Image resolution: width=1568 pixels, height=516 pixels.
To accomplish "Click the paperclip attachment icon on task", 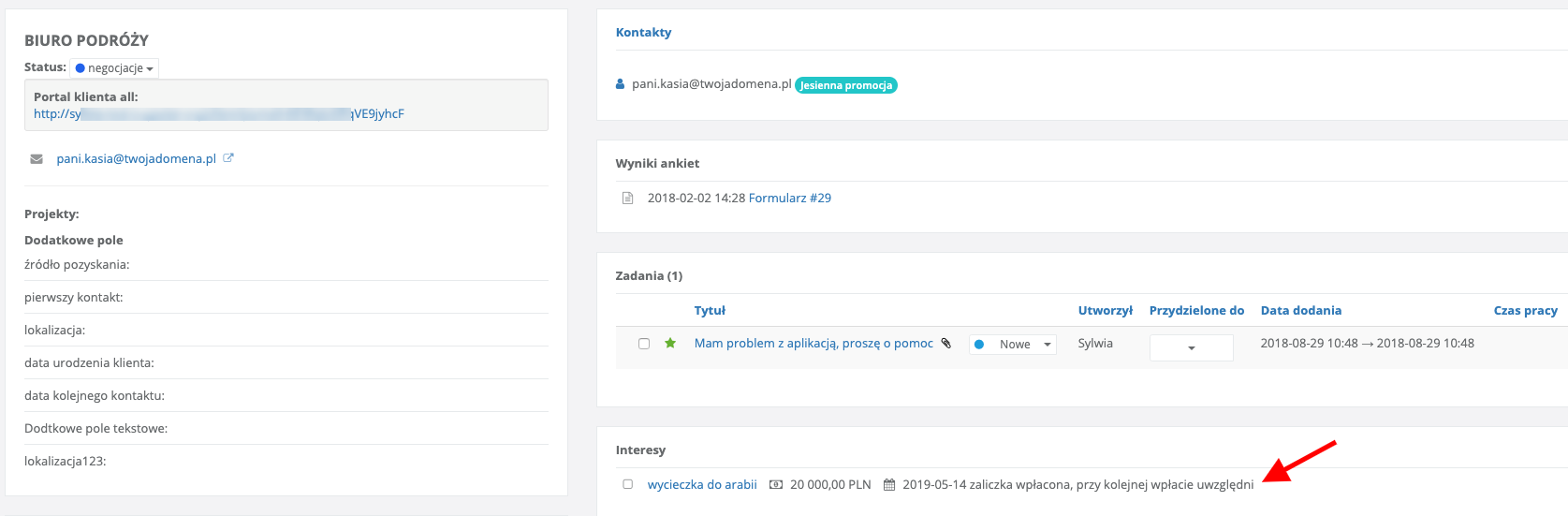I will 946,344.
